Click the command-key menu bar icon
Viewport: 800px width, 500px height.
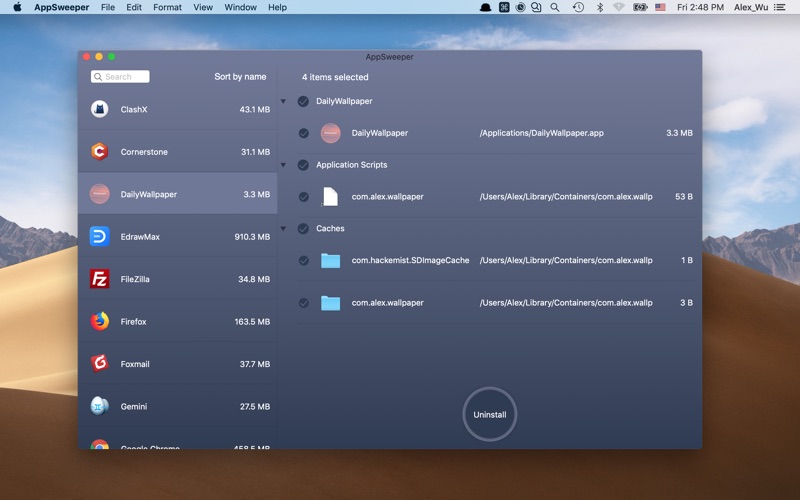504,7
